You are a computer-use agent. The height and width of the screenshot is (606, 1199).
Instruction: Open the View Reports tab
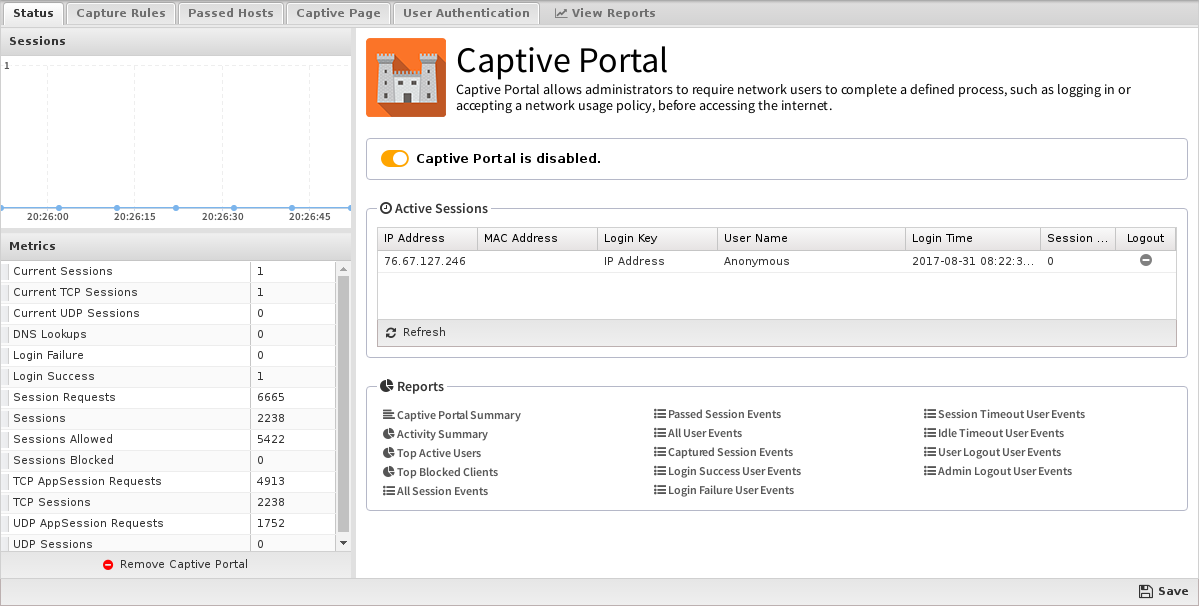coord(605,13)
